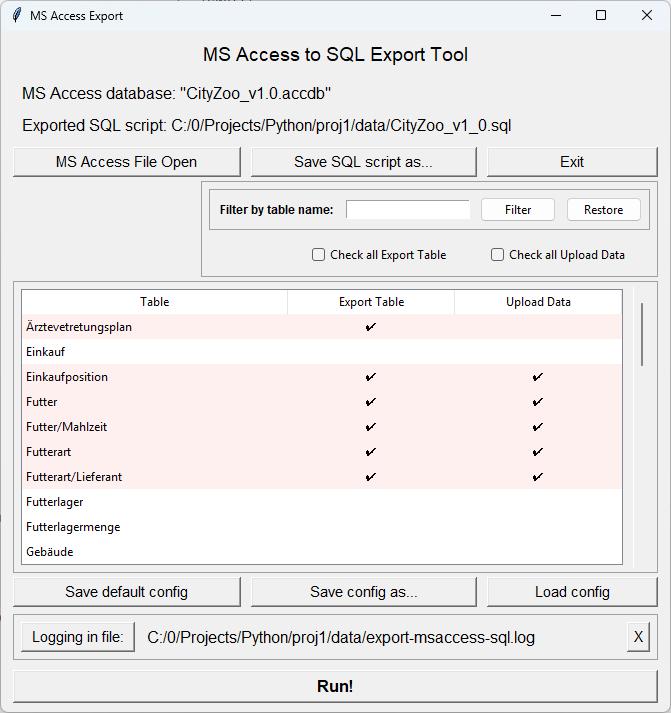Select the Futterlagermenge table row

(322, 527)
